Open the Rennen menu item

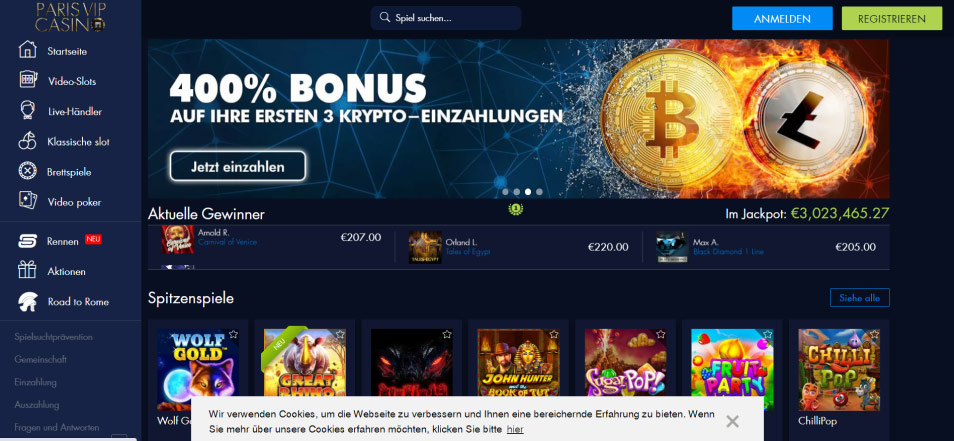63,241
